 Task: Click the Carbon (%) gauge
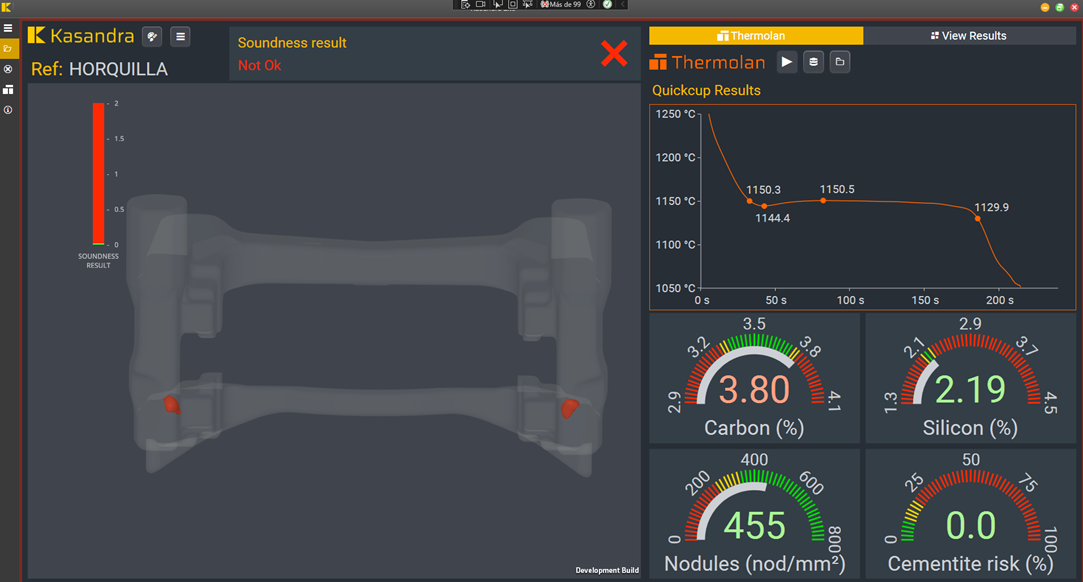pos(755,378)
